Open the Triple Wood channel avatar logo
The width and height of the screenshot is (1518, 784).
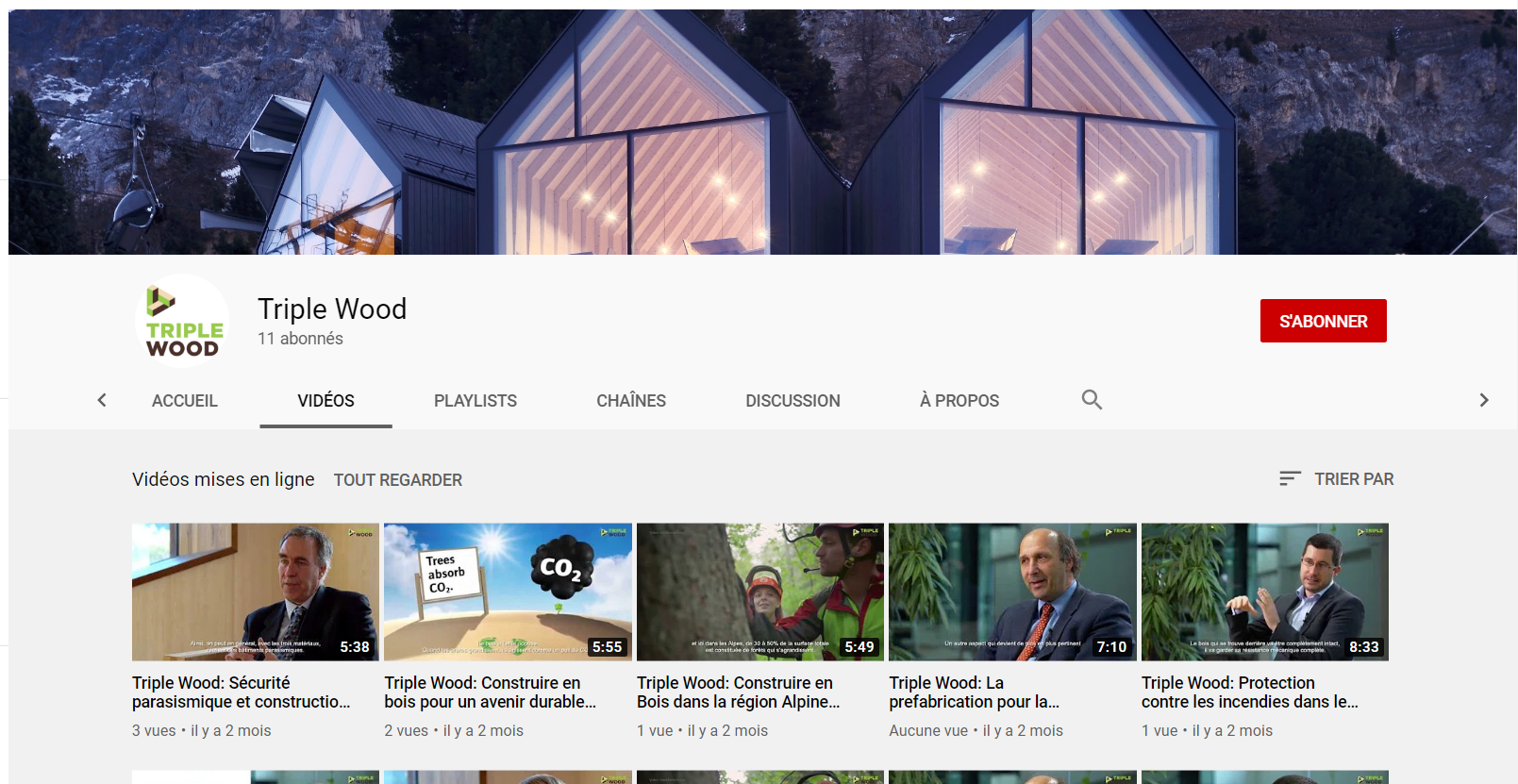pos(182,322)
